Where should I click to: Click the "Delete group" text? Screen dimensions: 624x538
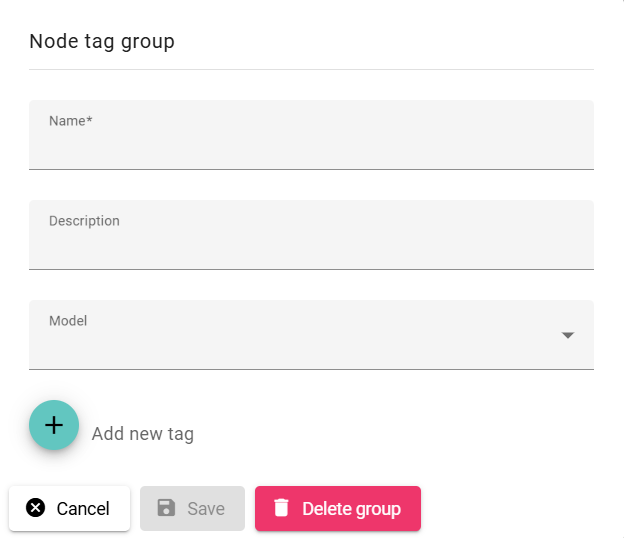[351, 509]
